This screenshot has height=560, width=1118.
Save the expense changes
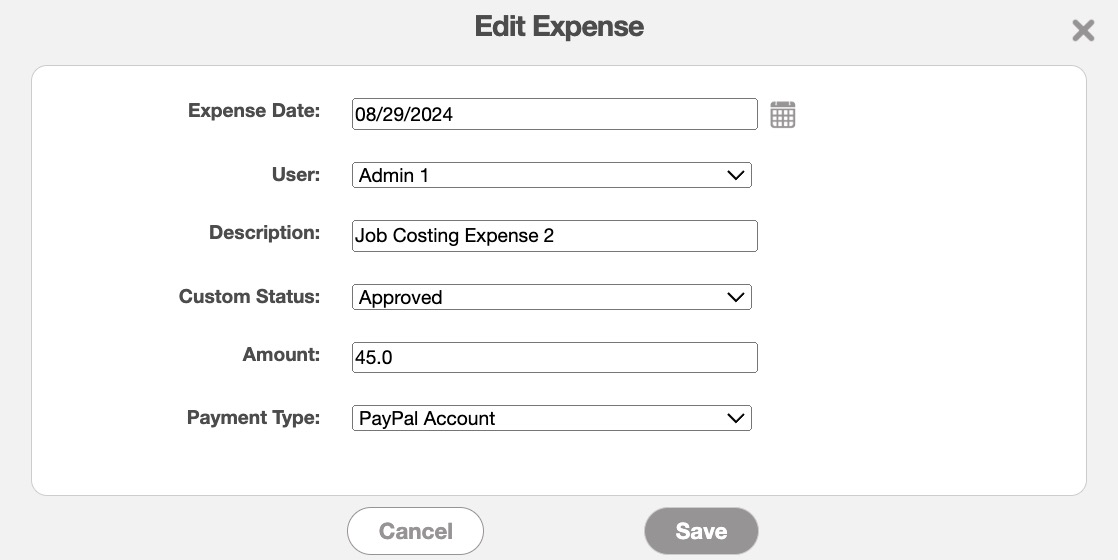pyautogui.click(x=701, y=531)
